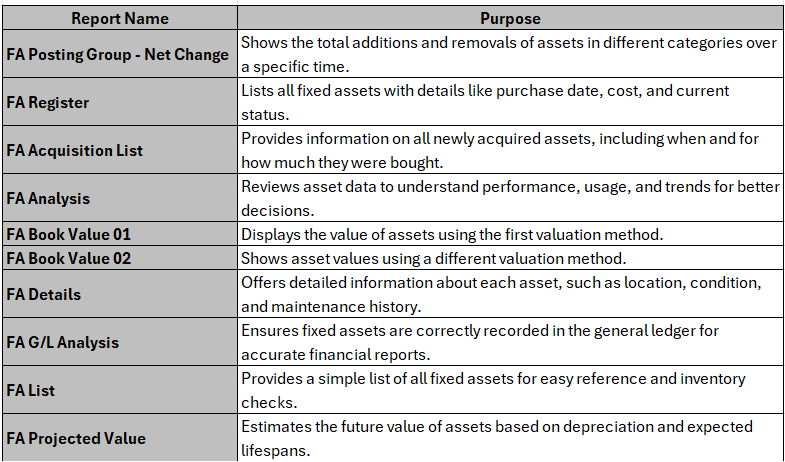Select the FA Book Value 02 cell
Viewport: 785px width, 462px height.
coord(120,258)
